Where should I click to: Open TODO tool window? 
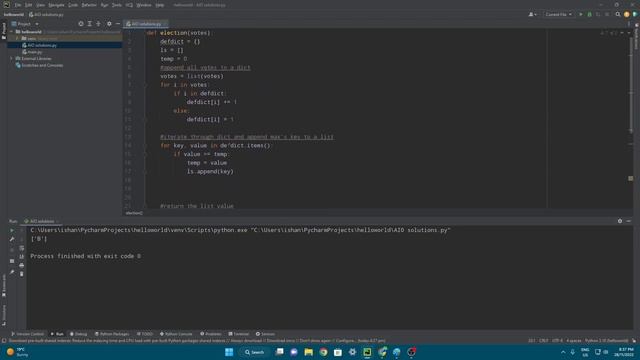click(144, 334)
